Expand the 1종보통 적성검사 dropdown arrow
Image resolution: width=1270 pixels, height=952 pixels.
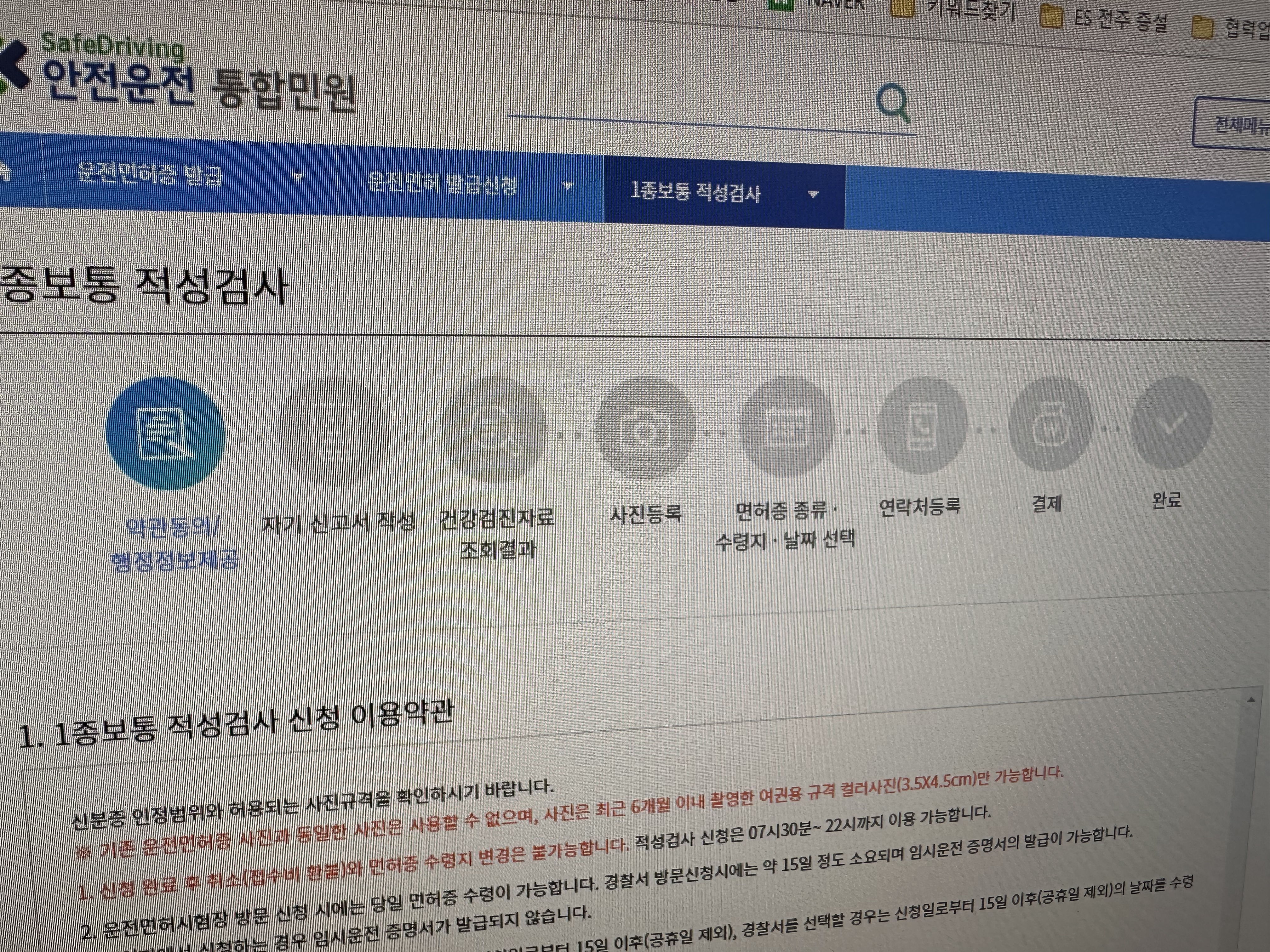pos(813,194)
